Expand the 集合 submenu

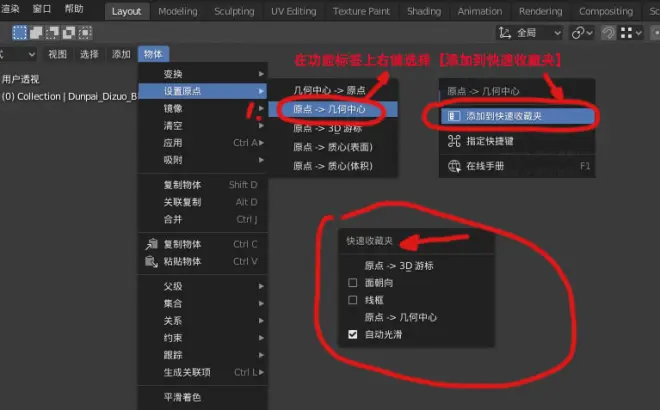(x=203, y=304)
